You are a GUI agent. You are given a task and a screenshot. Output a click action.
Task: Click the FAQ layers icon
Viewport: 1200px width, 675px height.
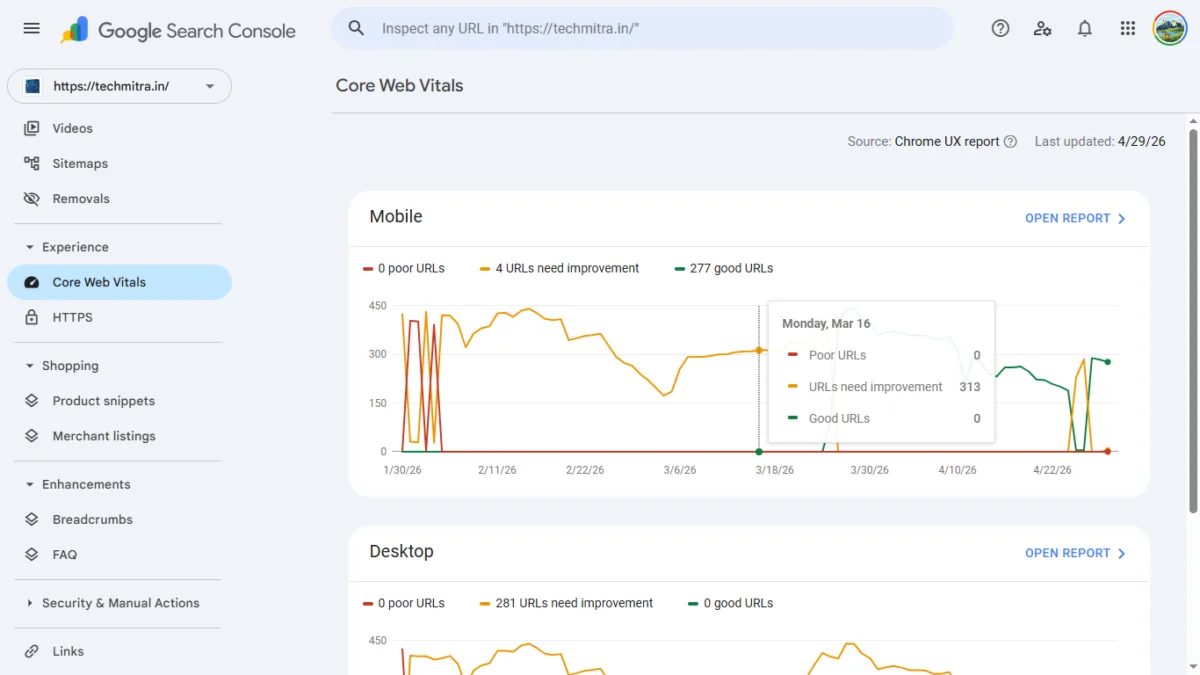coord(32,554)
